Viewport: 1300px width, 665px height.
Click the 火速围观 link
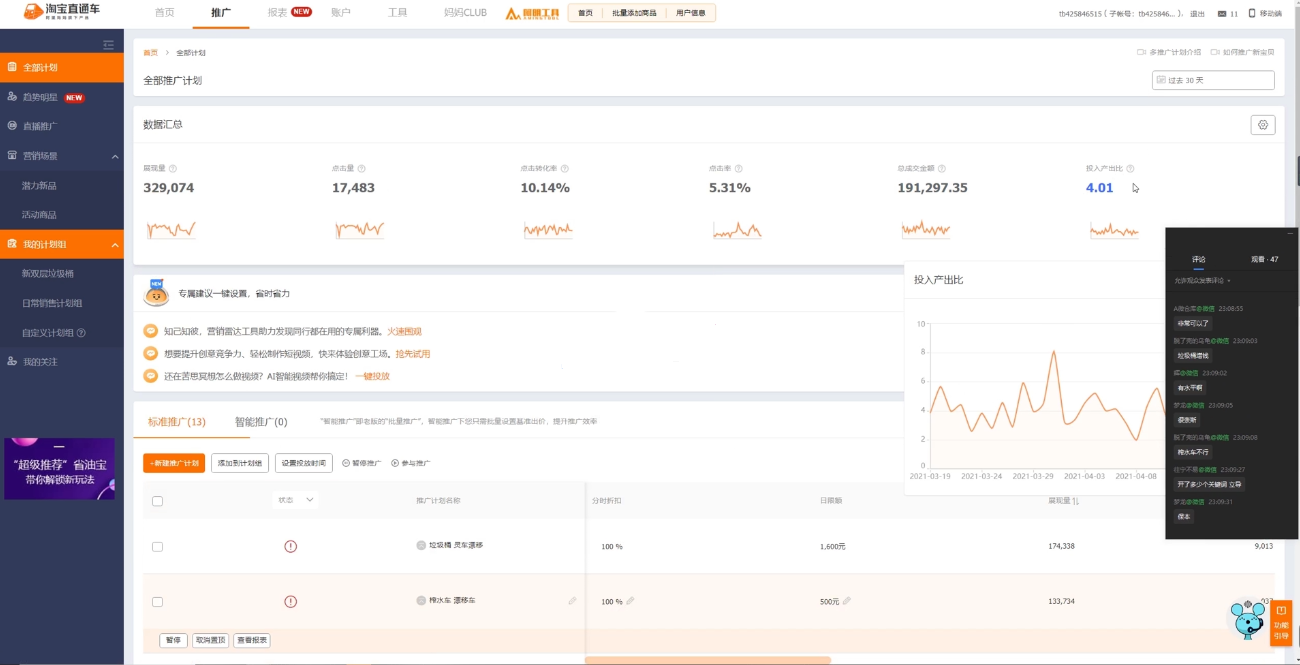[404, 331]
